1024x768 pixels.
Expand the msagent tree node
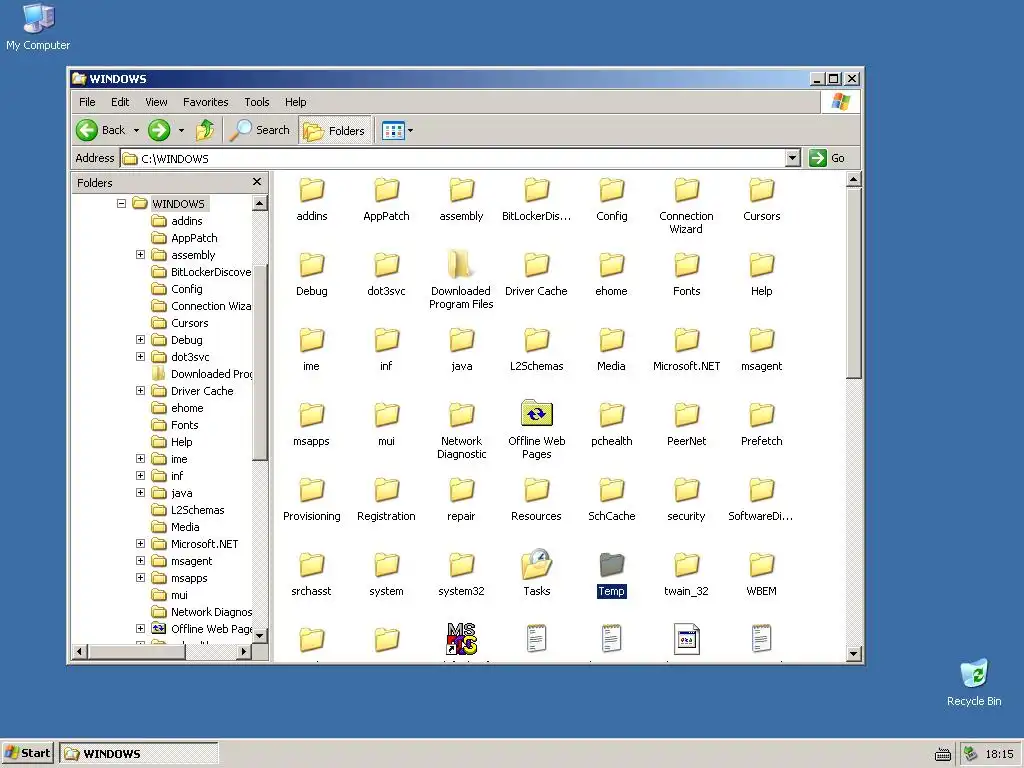[140, 560]
